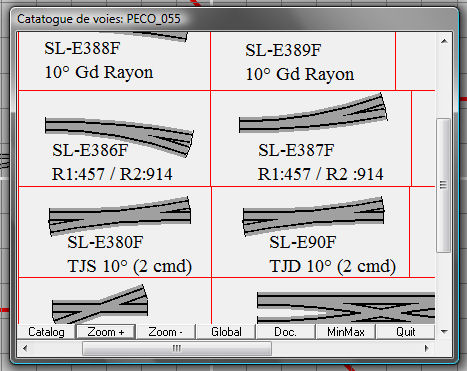Choose the SL-E388F 10° Gd Rayon item
Screen dimensions: 467x371
click(115, 61)
